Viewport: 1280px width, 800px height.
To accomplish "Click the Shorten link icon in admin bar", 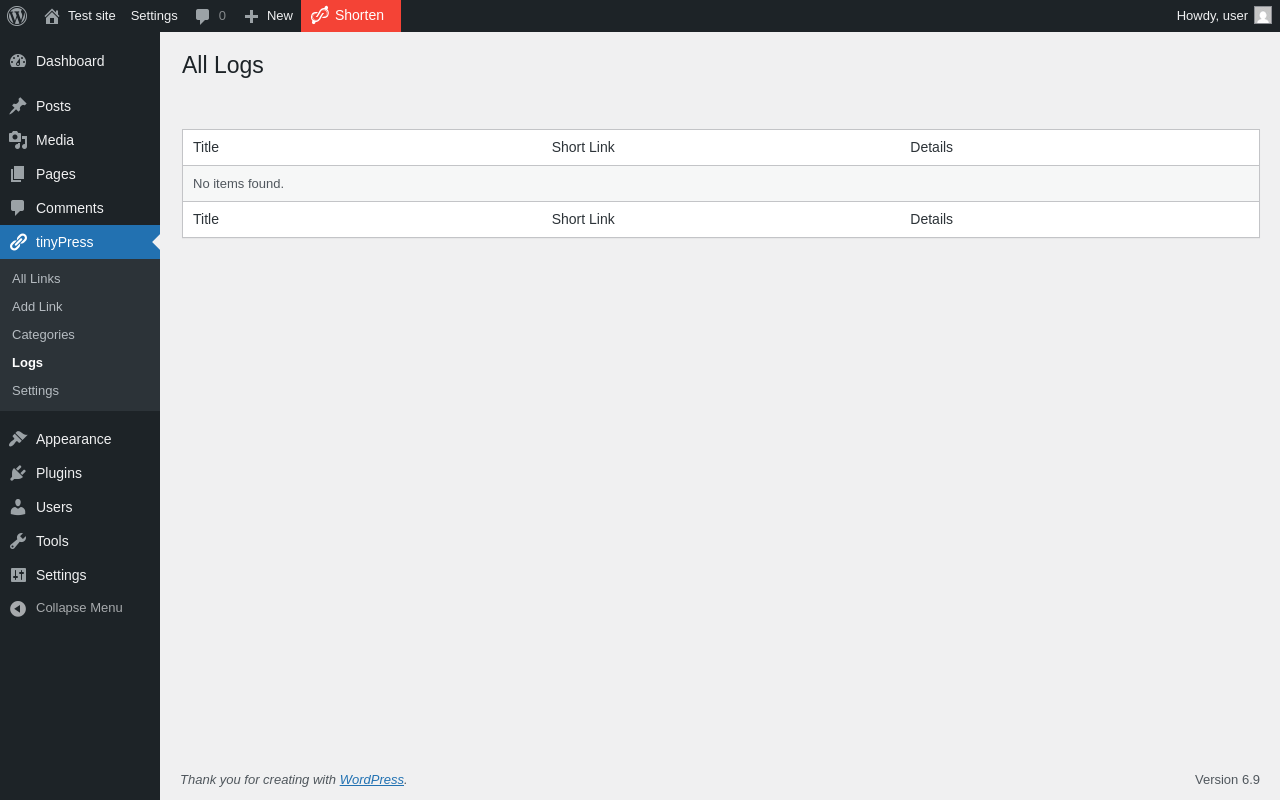I will [x=320, y=15].
